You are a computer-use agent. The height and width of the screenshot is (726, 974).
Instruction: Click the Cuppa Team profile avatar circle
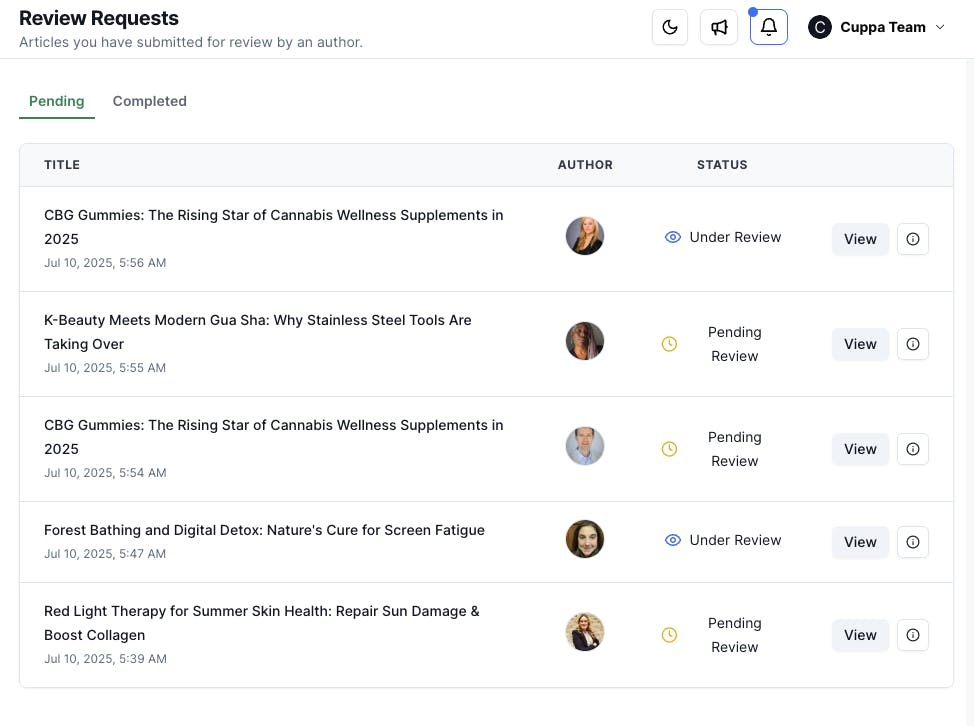pyautogui.click(x=820, y=27)
